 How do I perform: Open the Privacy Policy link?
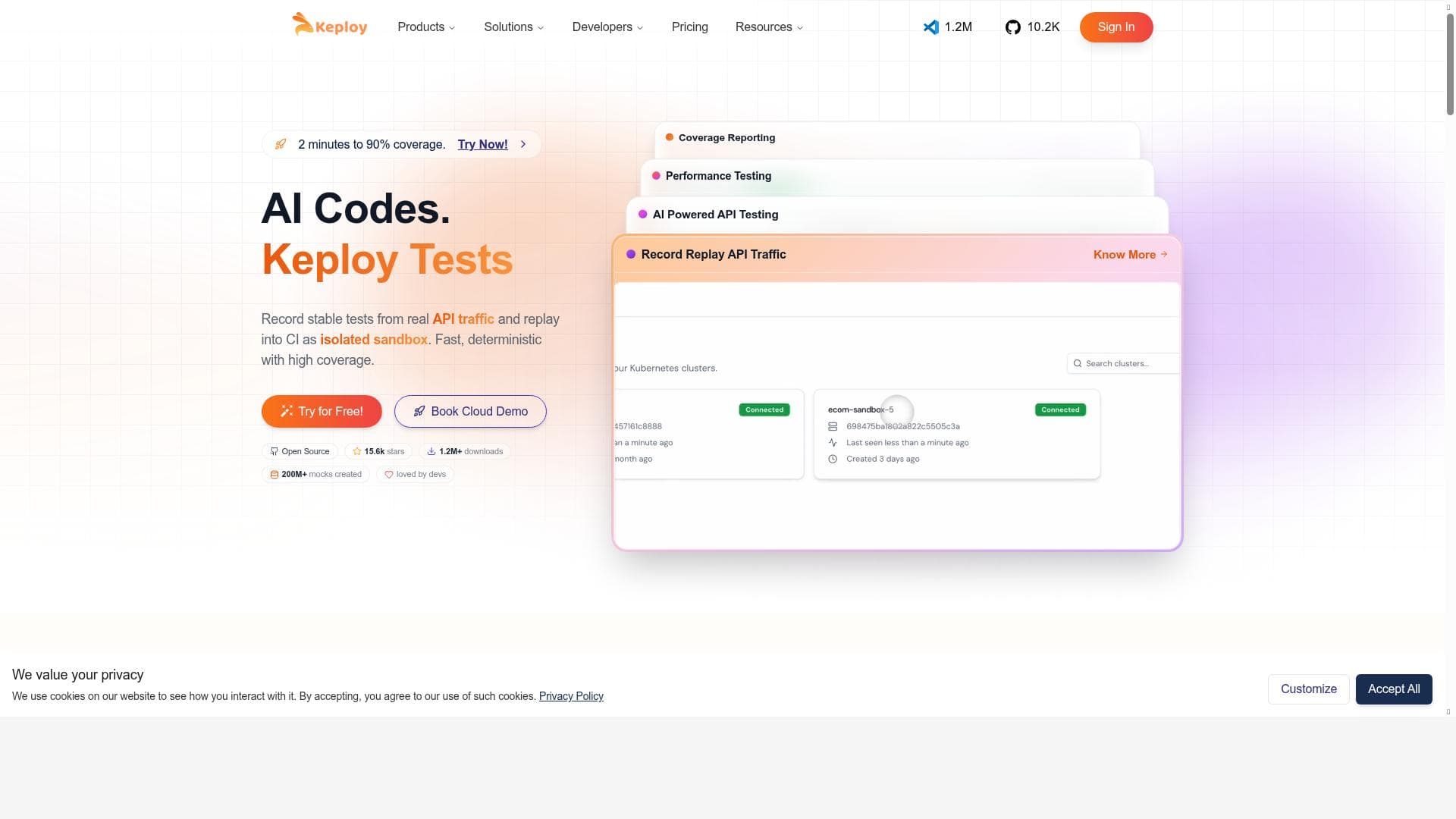571,696
